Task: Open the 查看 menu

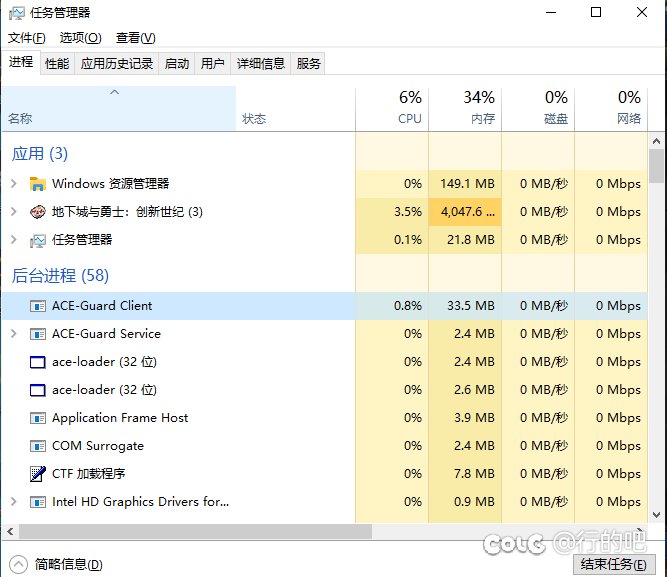Action: pyautogui.click(x=135, y=38)
